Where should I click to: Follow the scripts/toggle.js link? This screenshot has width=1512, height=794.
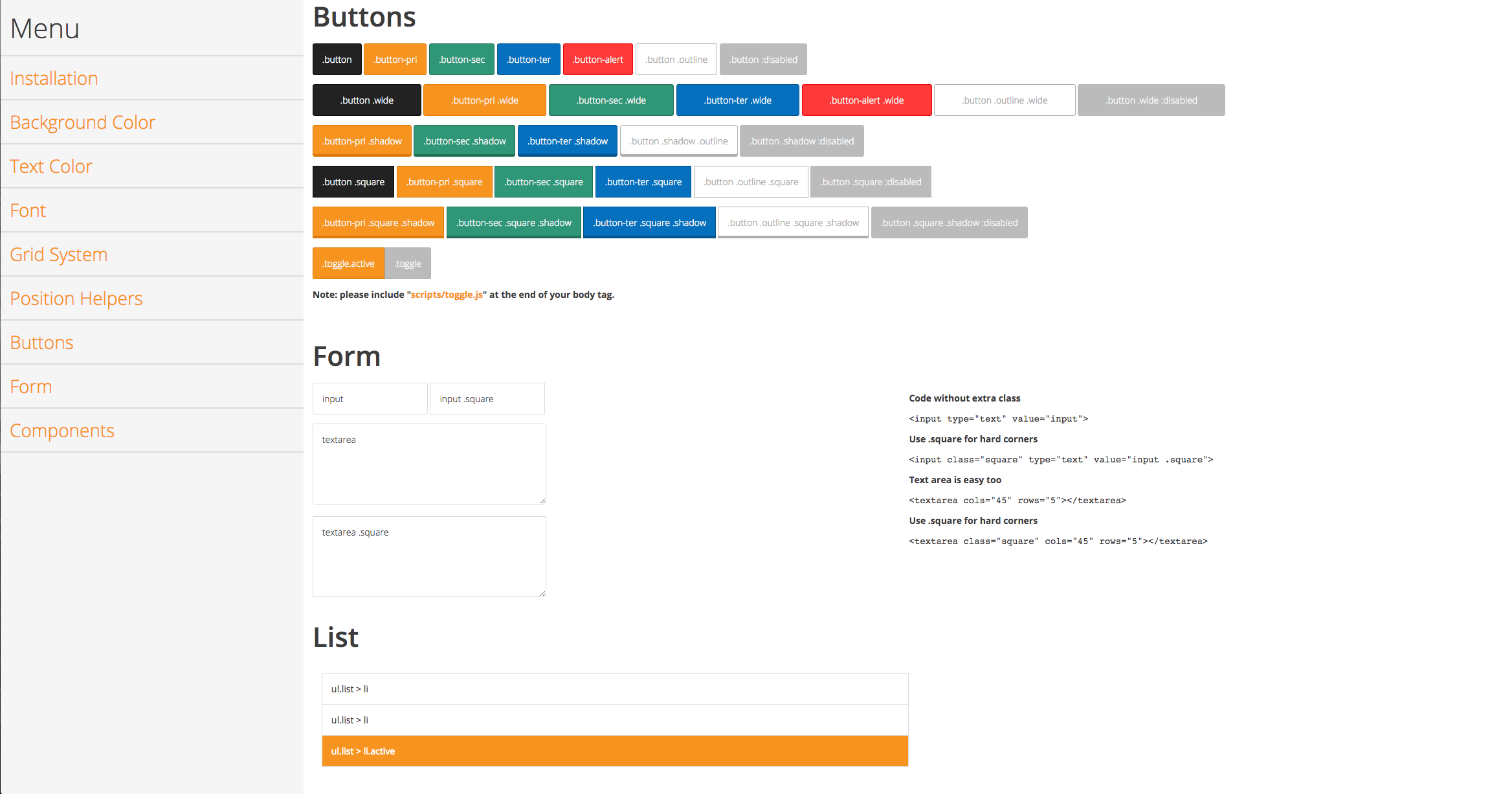point(447,295)
